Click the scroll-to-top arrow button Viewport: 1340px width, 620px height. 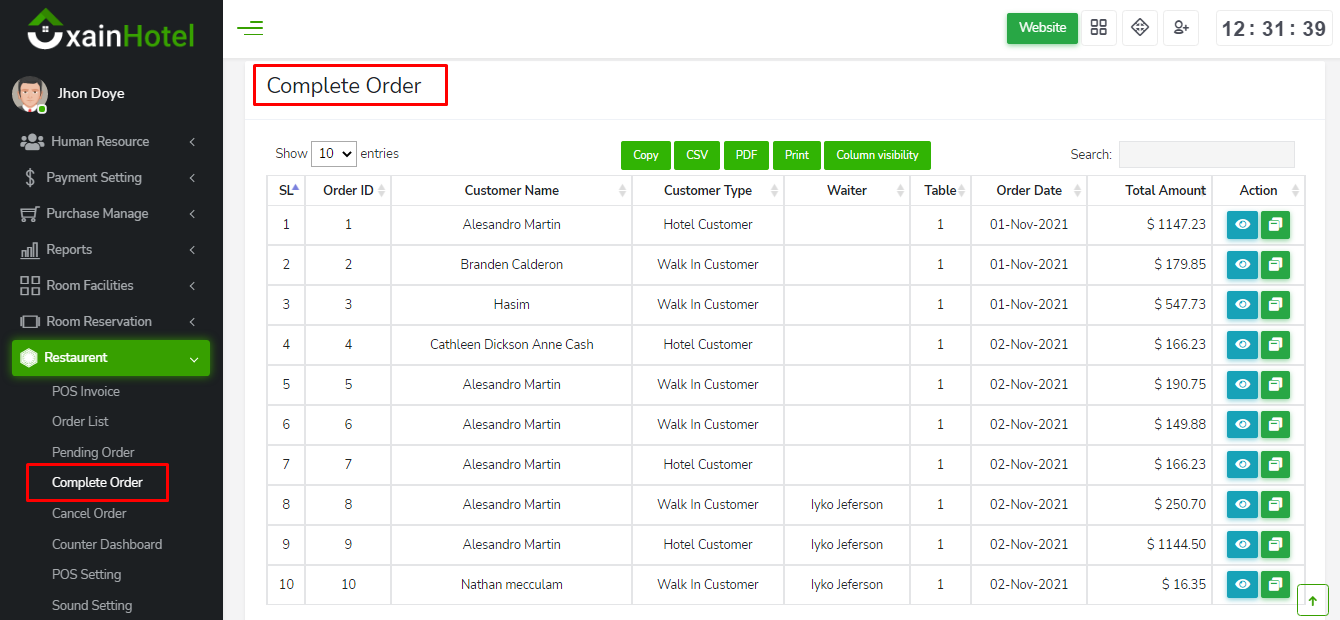pos(1312,601)
